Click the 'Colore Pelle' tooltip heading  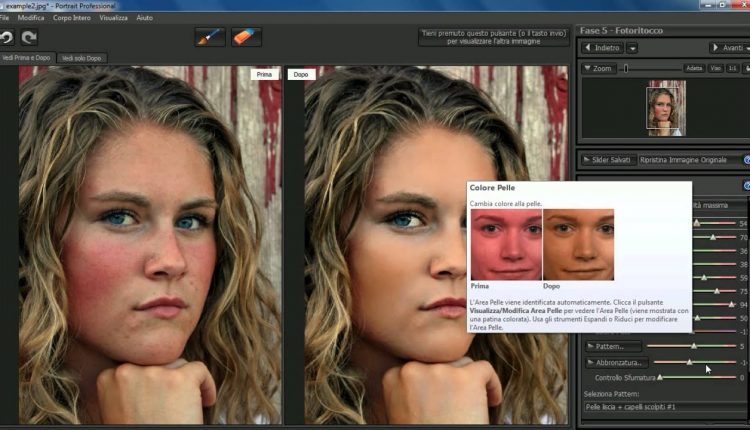pyautogui.click(x=492, y=188)
